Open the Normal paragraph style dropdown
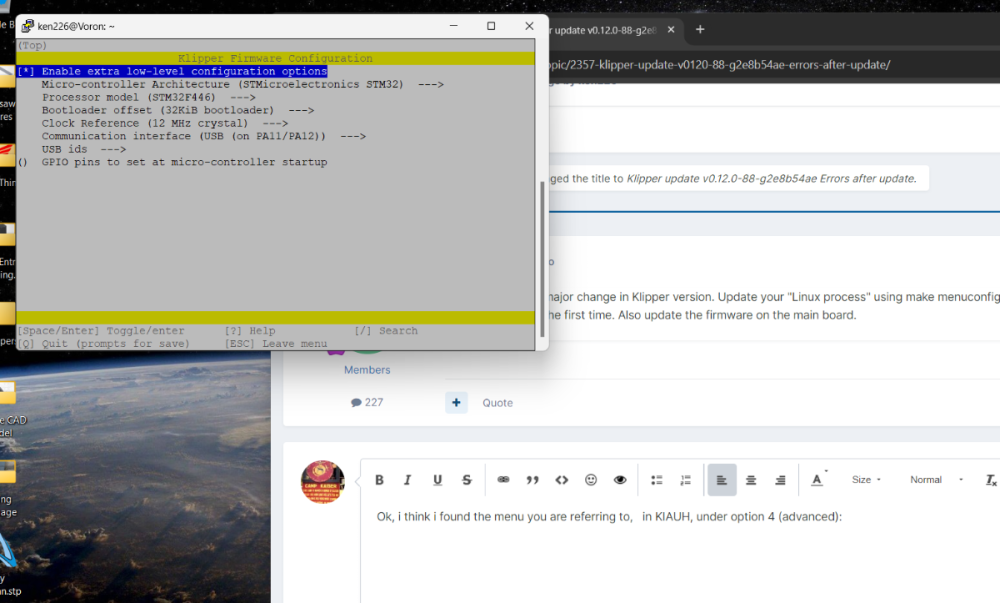The width and height of the screenshot is (1000, 603). coord(936,480)
